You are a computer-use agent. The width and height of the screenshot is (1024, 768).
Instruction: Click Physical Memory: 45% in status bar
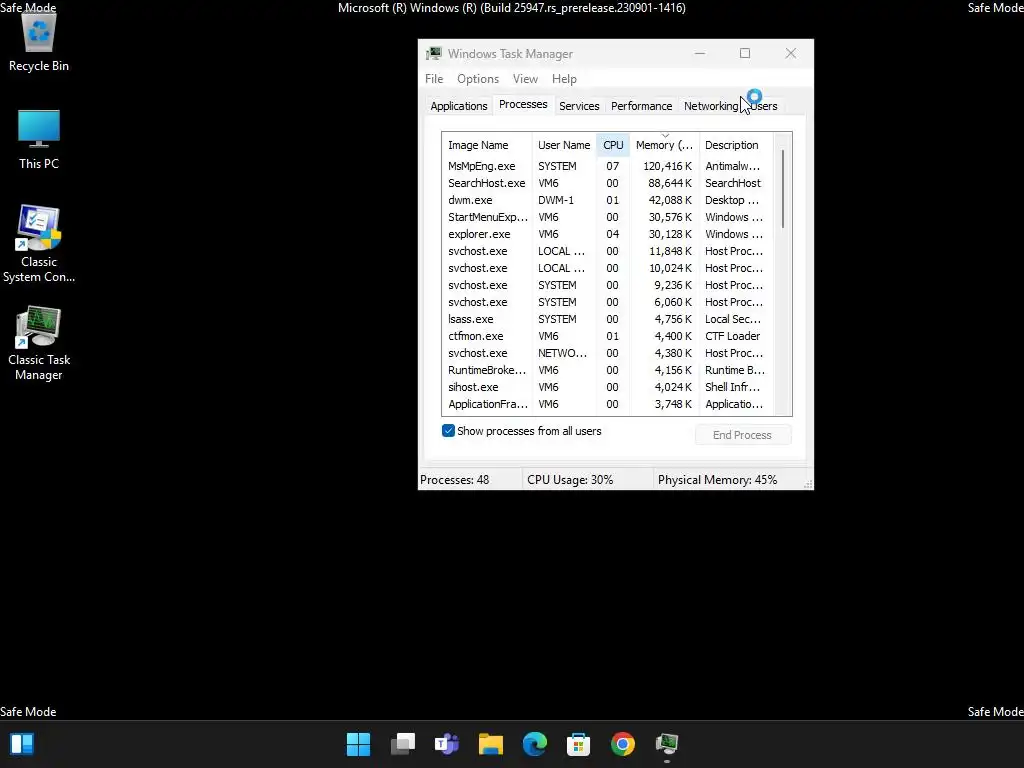pyautogui.click(x=717, y=479)
